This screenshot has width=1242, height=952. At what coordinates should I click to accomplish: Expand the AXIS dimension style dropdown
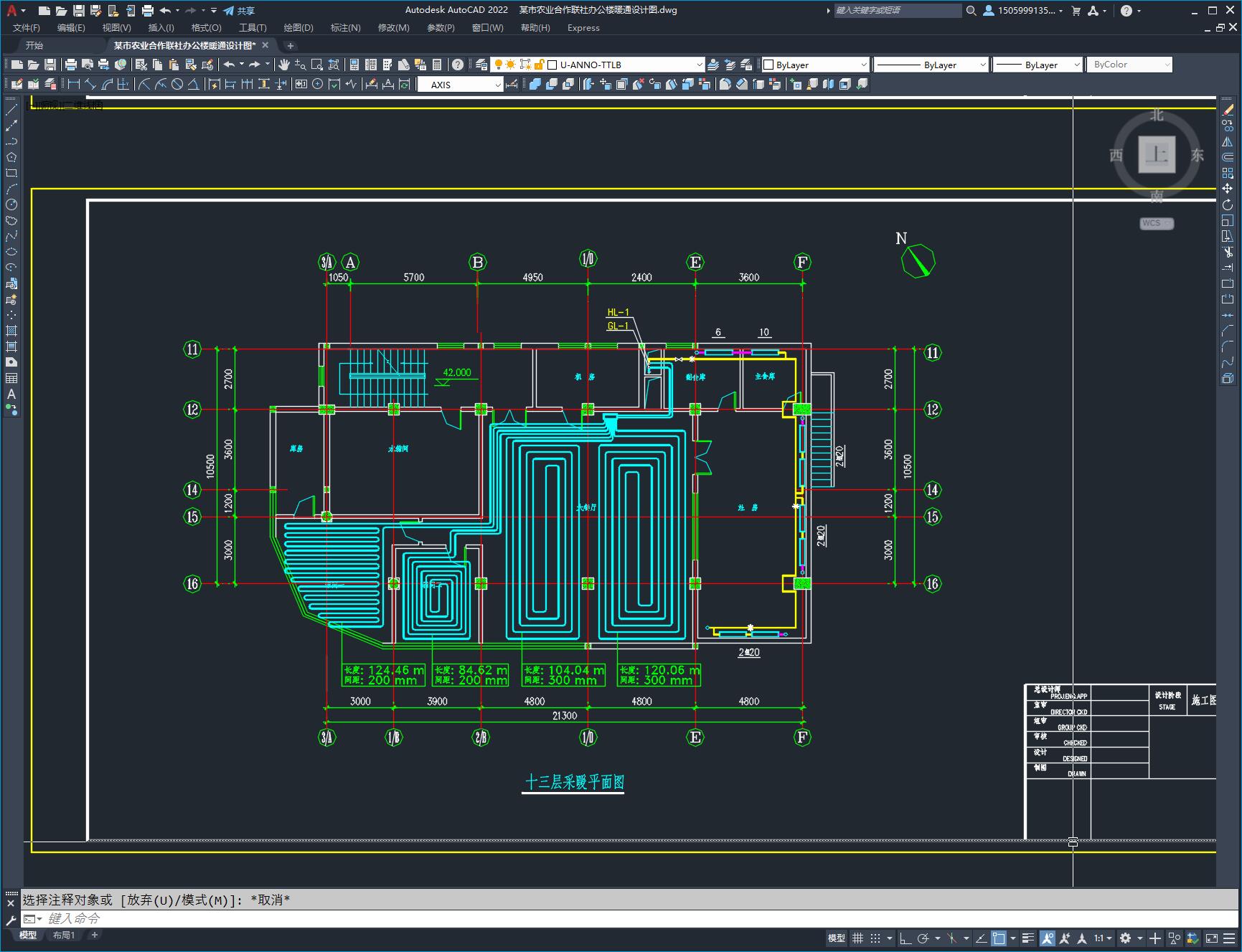click(x=497, y=85)
